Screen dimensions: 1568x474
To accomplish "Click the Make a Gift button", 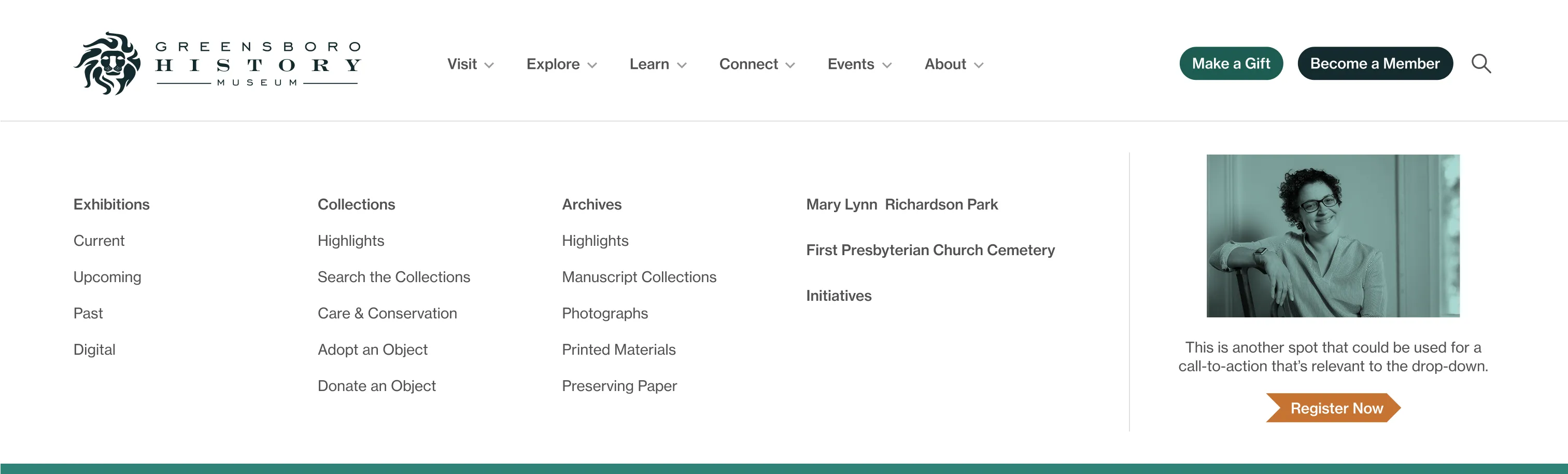I will click(1230, 63).
